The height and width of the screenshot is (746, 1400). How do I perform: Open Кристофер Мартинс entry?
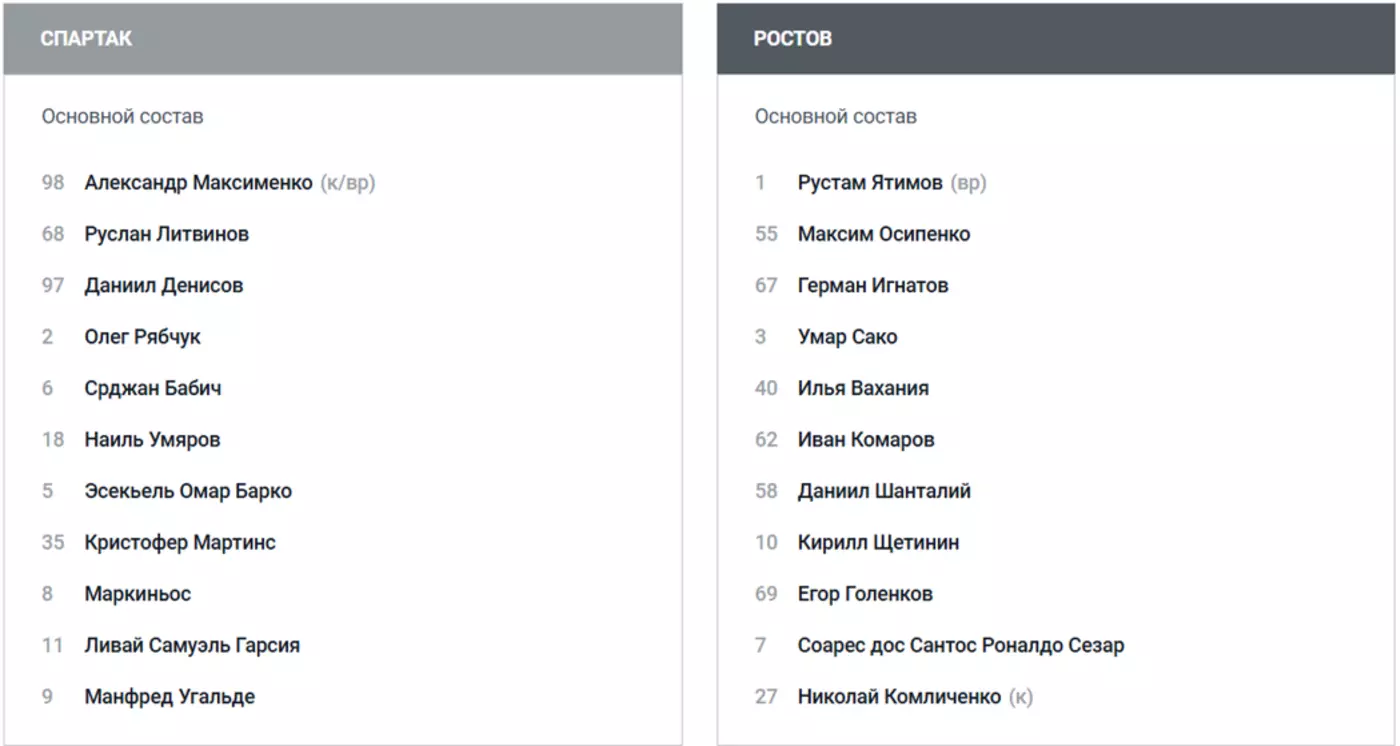(x=180, y=543)
